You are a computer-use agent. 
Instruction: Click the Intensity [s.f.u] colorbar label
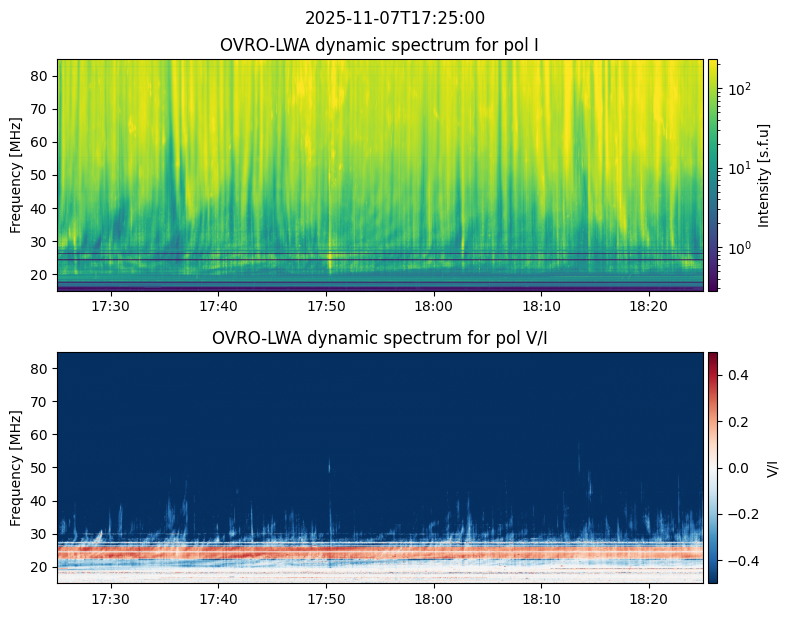[765, 175]
